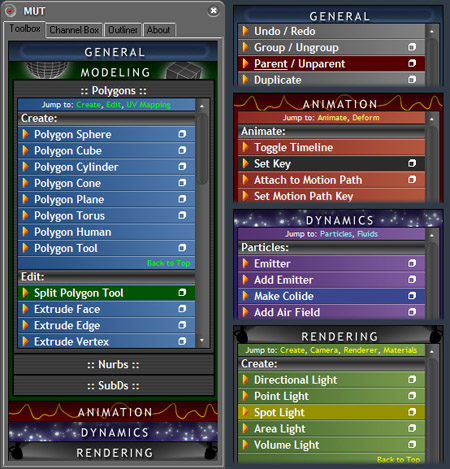
Task: Expand the Nurbs section
Action: click(x=113, y=364)
